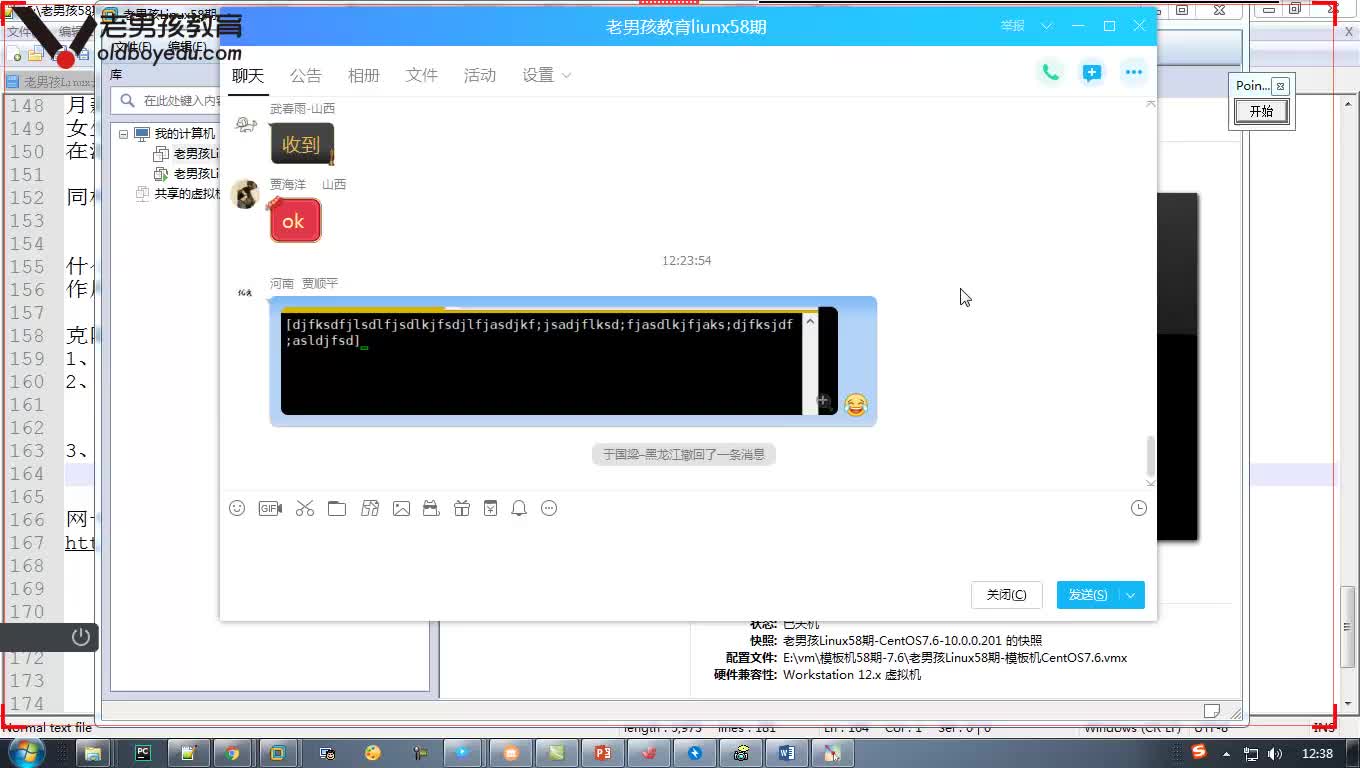Image resolution: width=1360 pixels, height=768 pixels.
Task: Click the plus icon on shared image
Action: [823, 401]
